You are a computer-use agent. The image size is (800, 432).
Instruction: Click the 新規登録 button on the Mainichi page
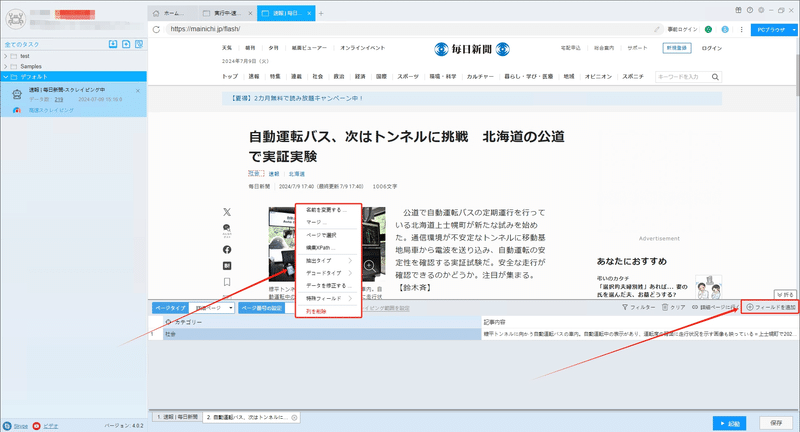pyautogui.click(x=677, y=48)
